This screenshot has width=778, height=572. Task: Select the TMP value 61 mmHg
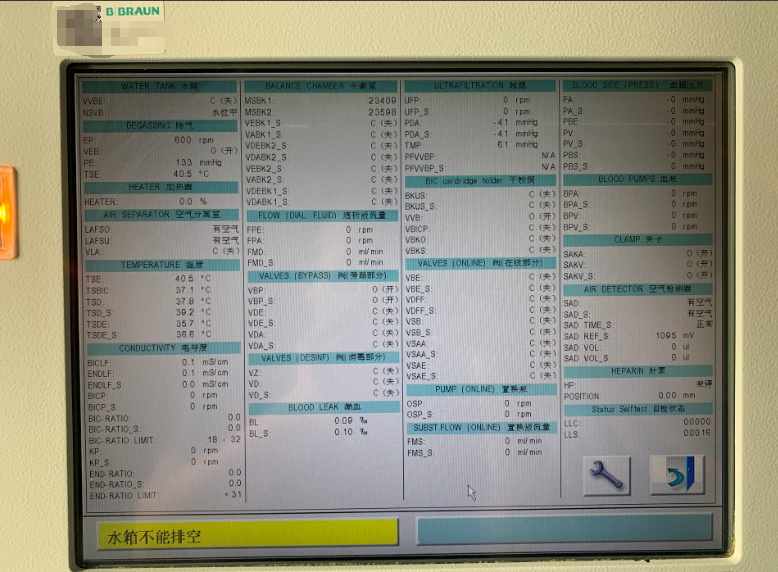(x=518, y=144)
